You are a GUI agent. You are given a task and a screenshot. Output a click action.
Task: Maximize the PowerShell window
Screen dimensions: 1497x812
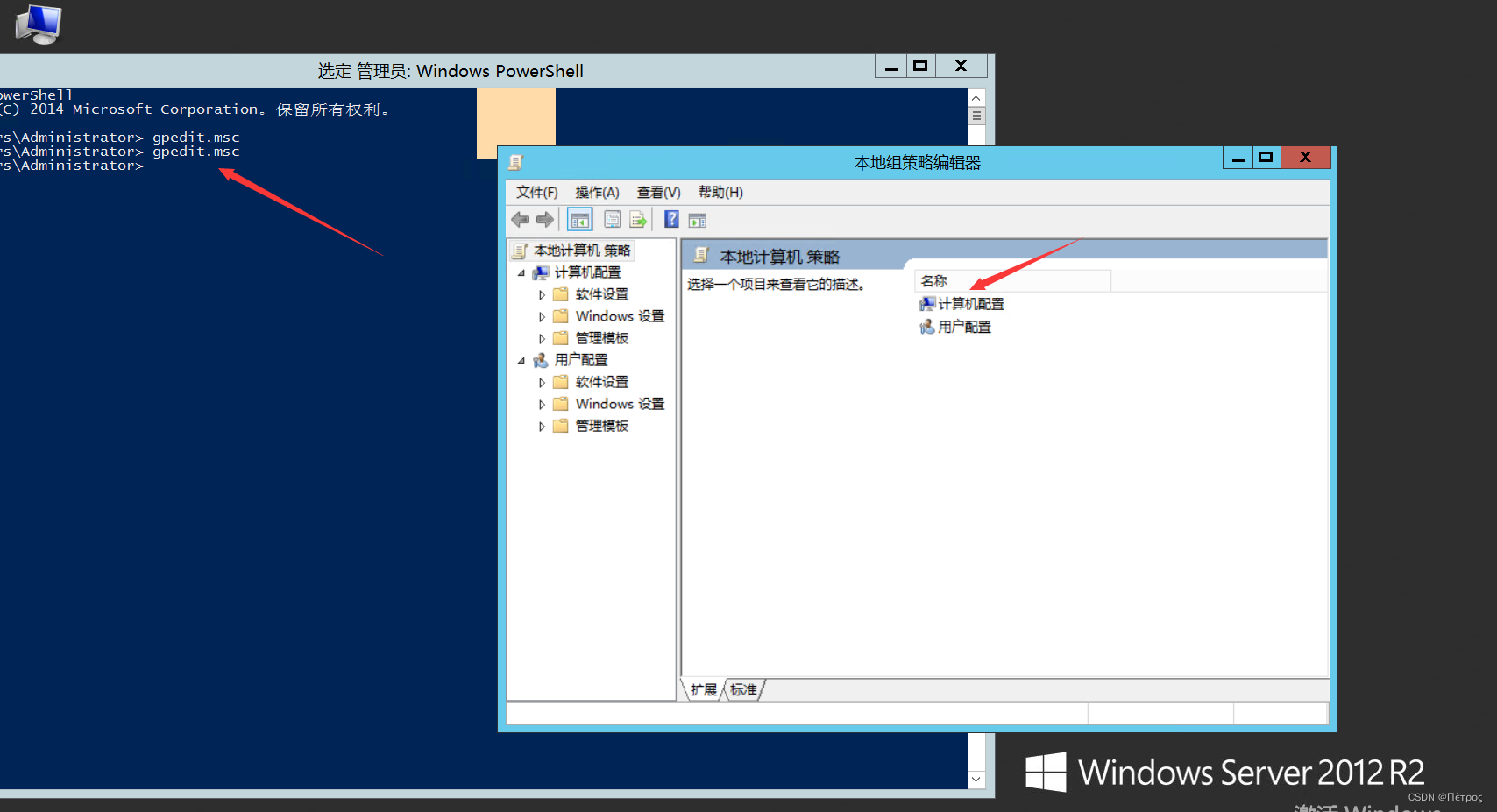[x=920, y=66]
